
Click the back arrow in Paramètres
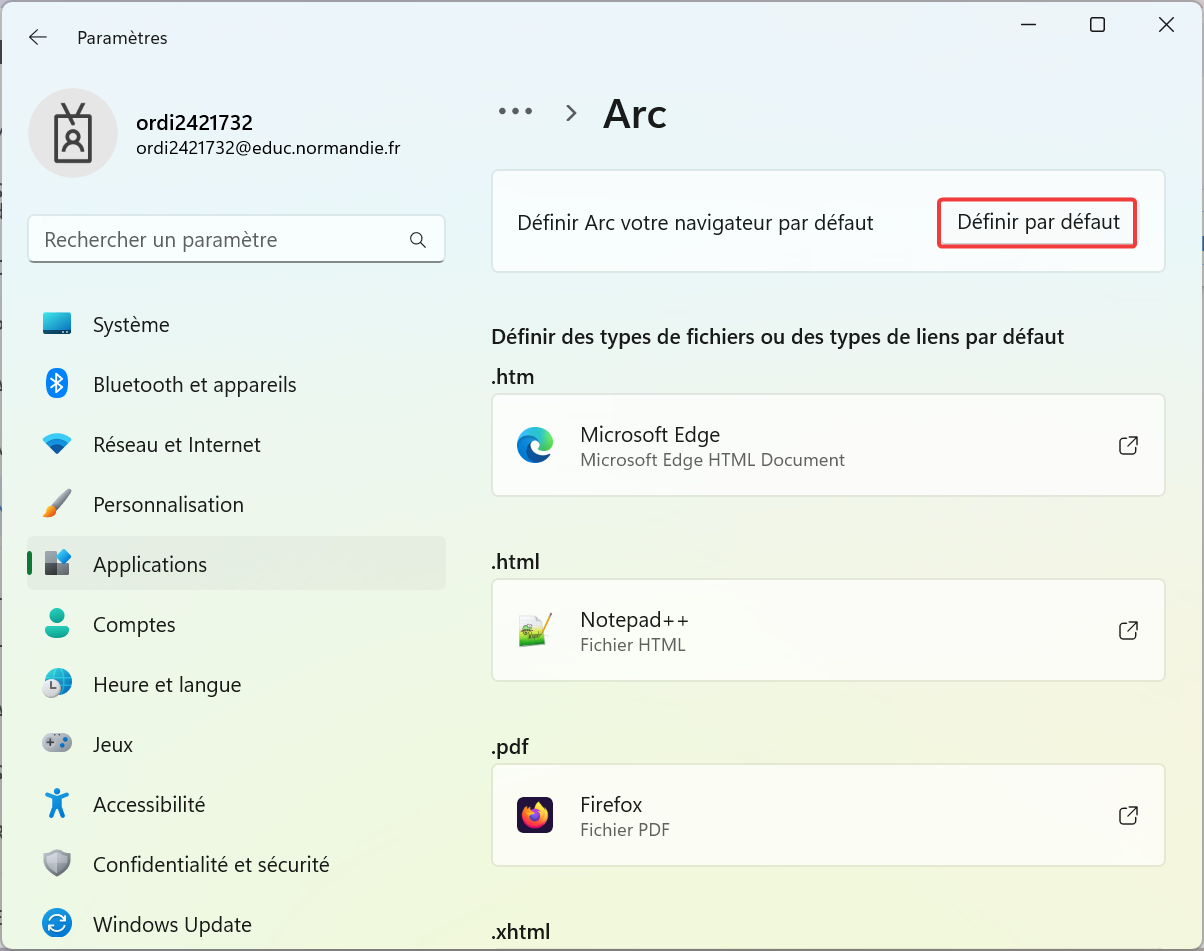38,37
